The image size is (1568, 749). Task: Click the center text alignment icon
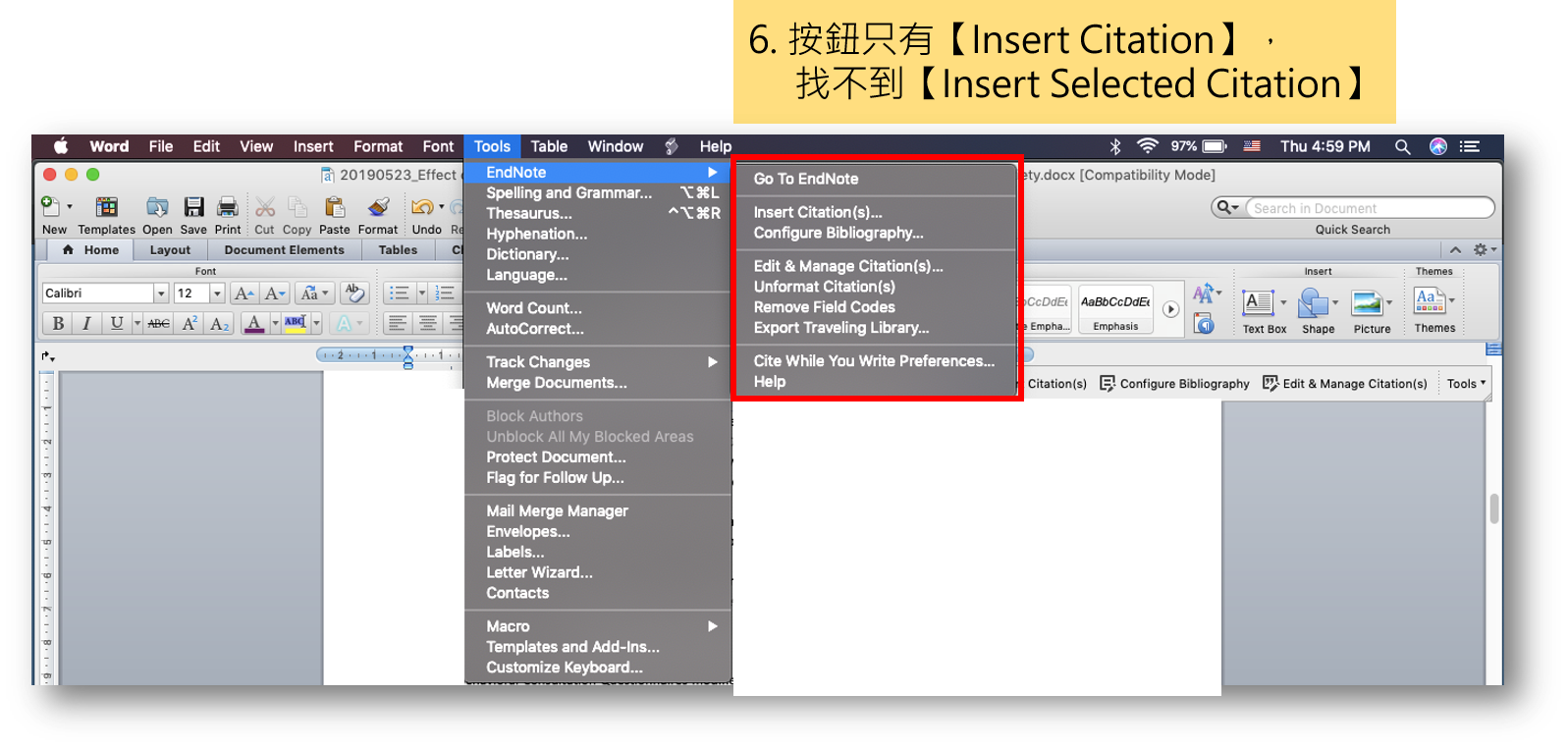coord(428,323)
